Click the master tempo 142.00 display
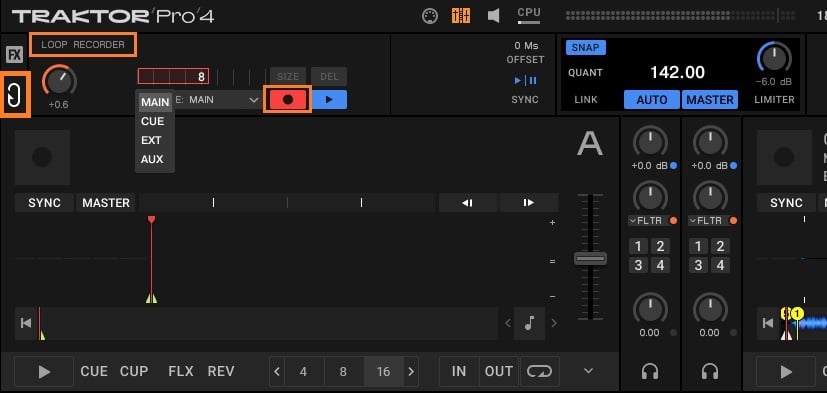Screen dimensions: 827x393 pos(677,72)
